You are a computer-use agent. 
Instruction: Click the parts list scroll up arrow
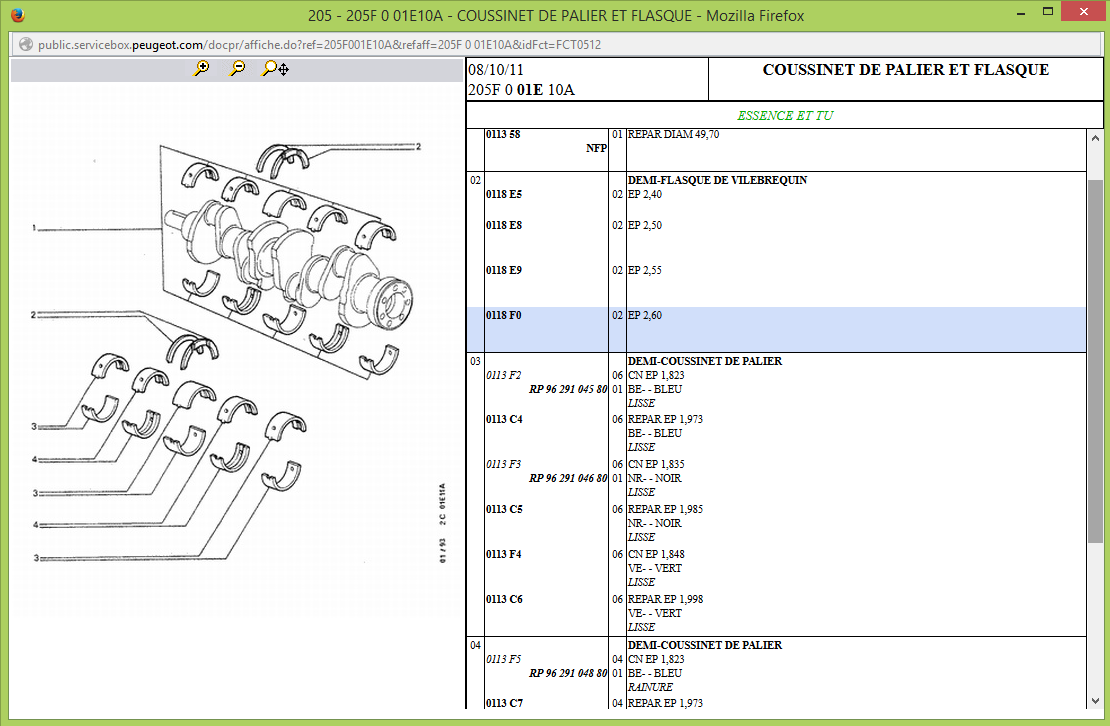click(1095, 137)
